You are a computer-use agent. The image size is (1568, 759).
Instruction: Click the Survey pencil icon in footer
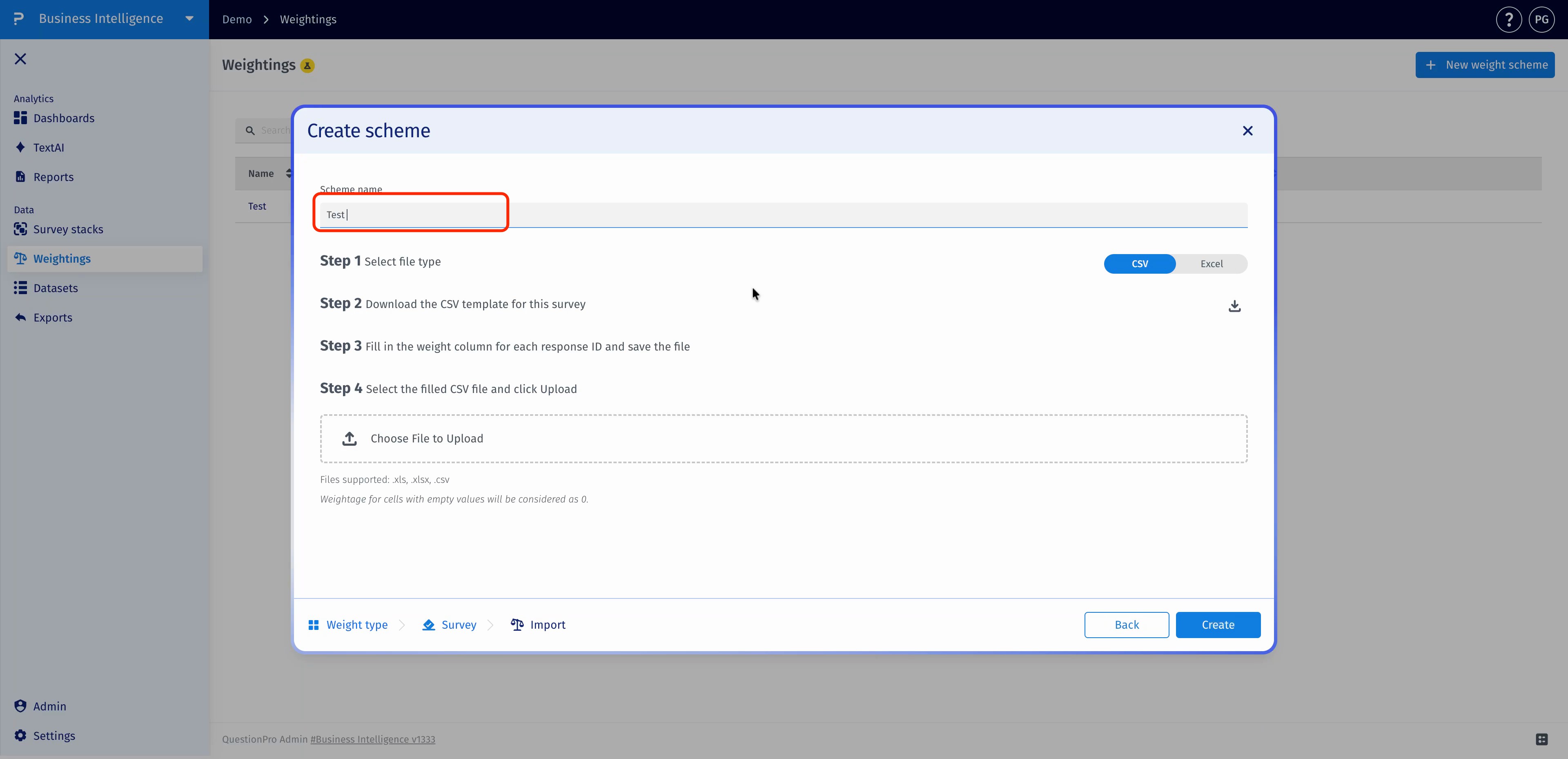pos(428,625)
